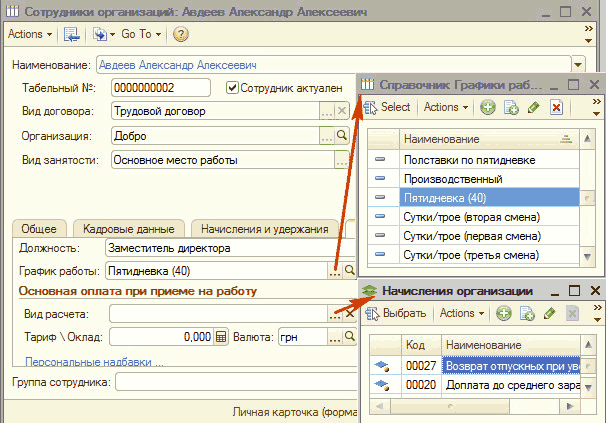Viewport: 606px width, 423px height.
Task: Switch to the Кадровые данные tab
Action: pyautogui.click(x=129, y=229)
